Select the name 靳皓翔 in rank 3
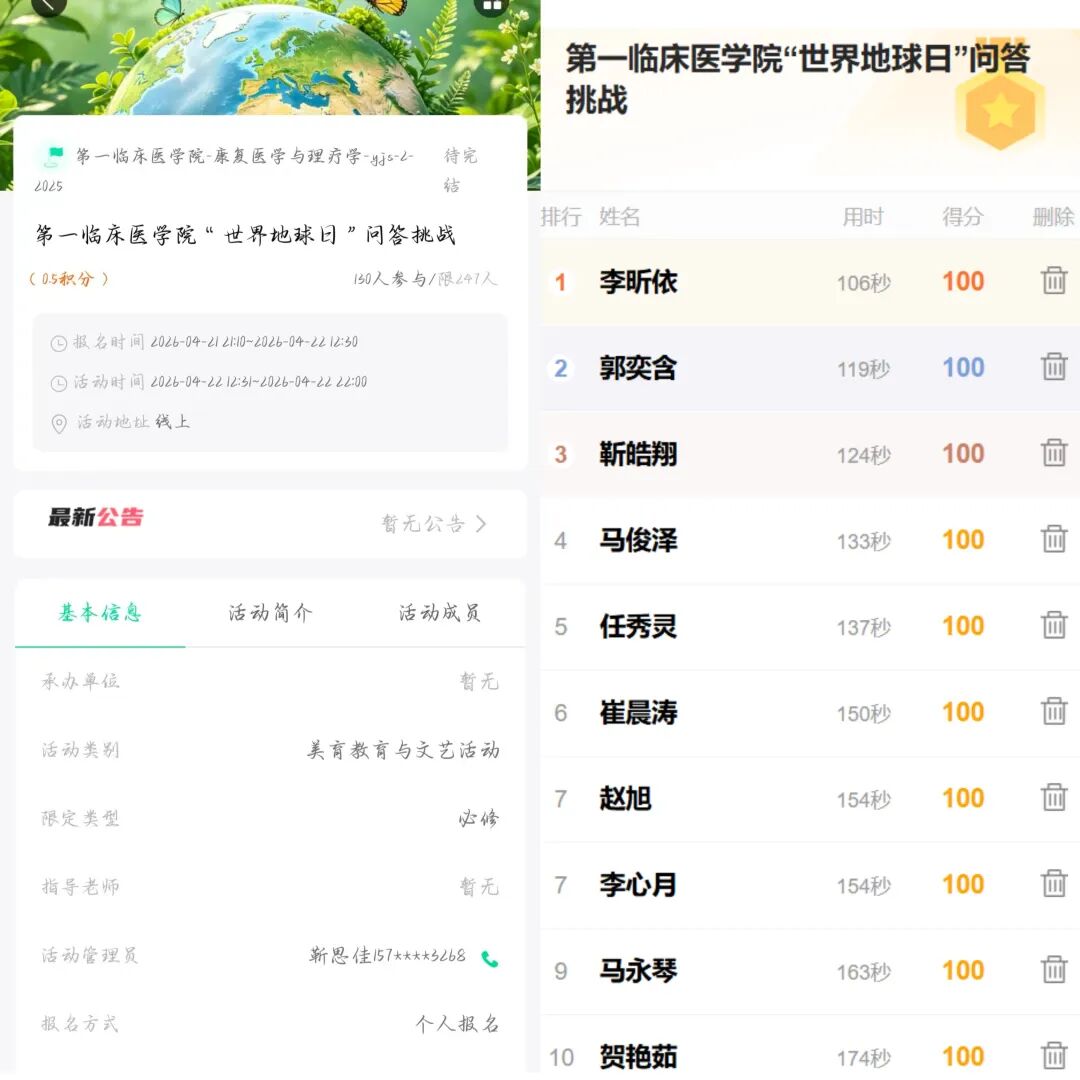Viewport: 1080px width, 1080px height. 638,454
